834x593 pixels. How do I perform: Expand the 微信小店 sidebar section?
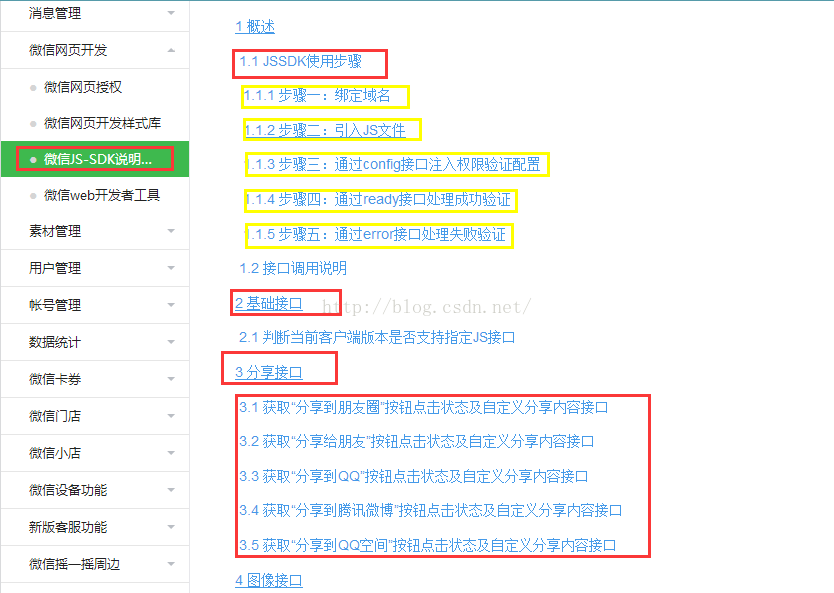(171, 453)
